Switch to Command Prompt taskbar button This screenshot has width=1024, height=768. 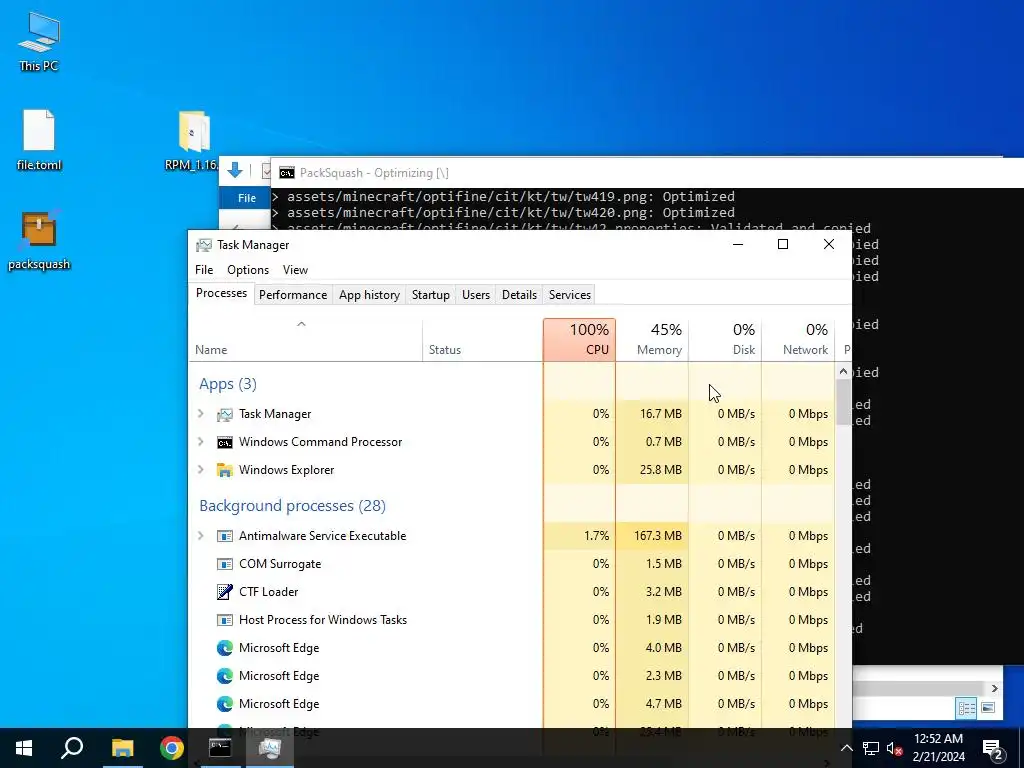[x=220, y=748]
